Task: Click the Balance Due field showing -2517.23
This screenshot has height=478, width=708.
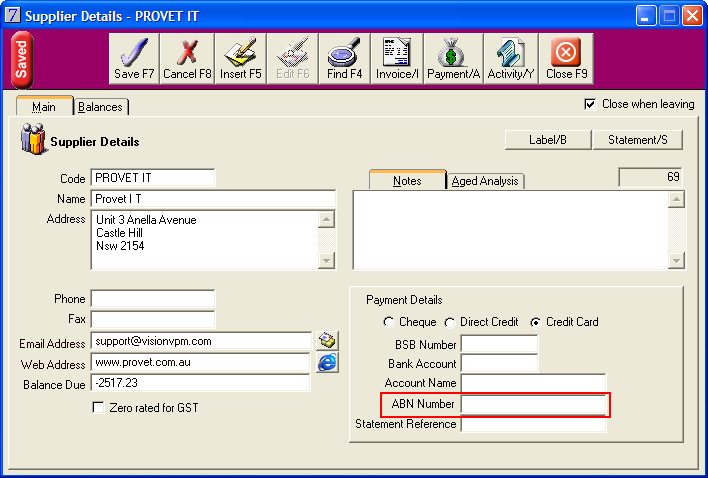Action: 201,383
